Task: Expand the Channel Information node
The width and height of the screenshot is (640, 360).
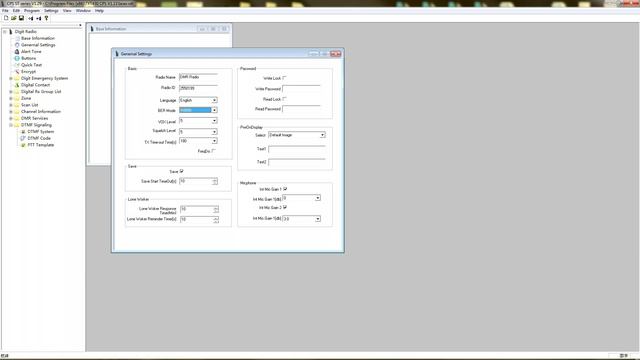Action: 11,111
